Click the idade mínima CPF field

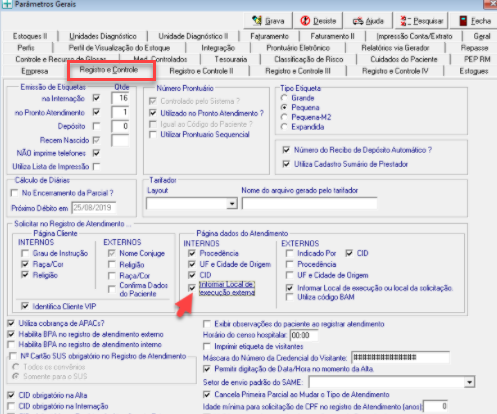pos(436,406)
